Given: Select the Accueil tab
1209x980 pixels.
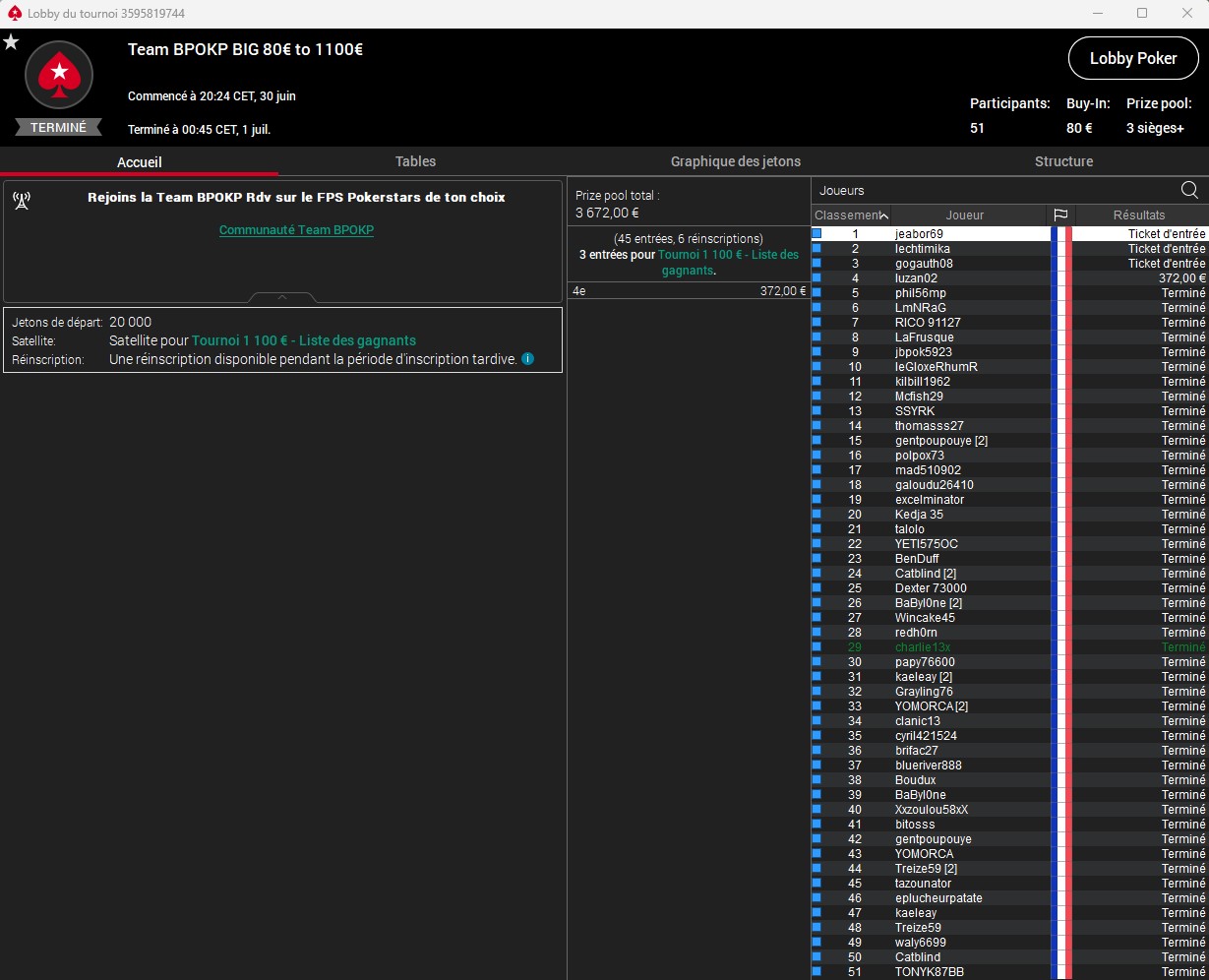Looking at the screenshot, I should [139, 162].
